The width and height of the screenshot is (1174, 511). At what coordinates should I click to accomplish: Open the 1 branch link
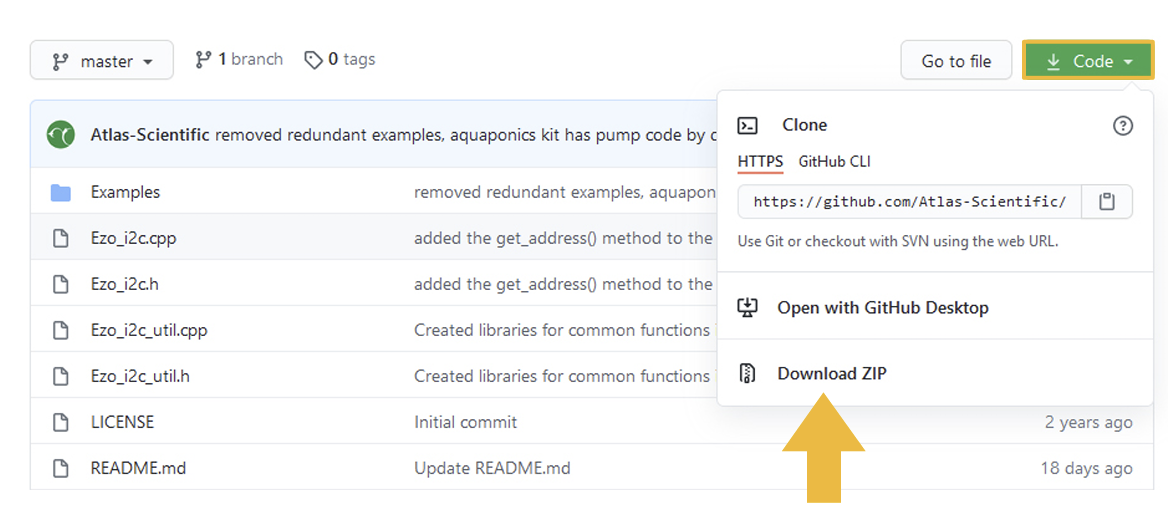tap(239, 60)
